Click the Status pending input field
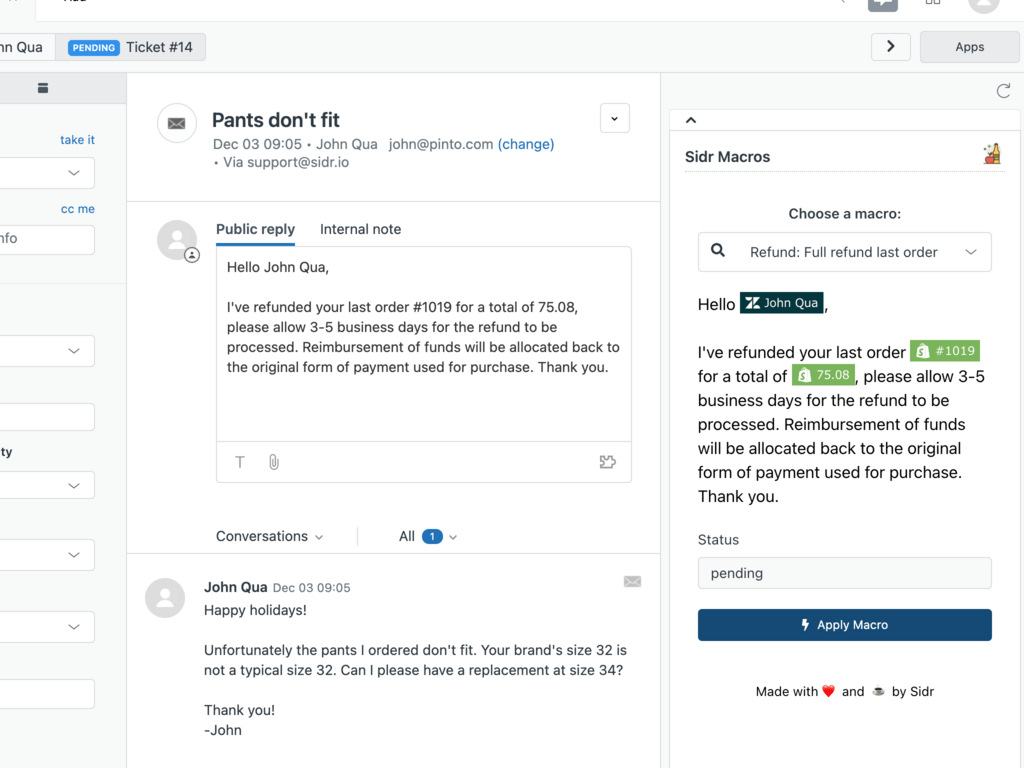The image size is (1024, 768). pos(844,573)
